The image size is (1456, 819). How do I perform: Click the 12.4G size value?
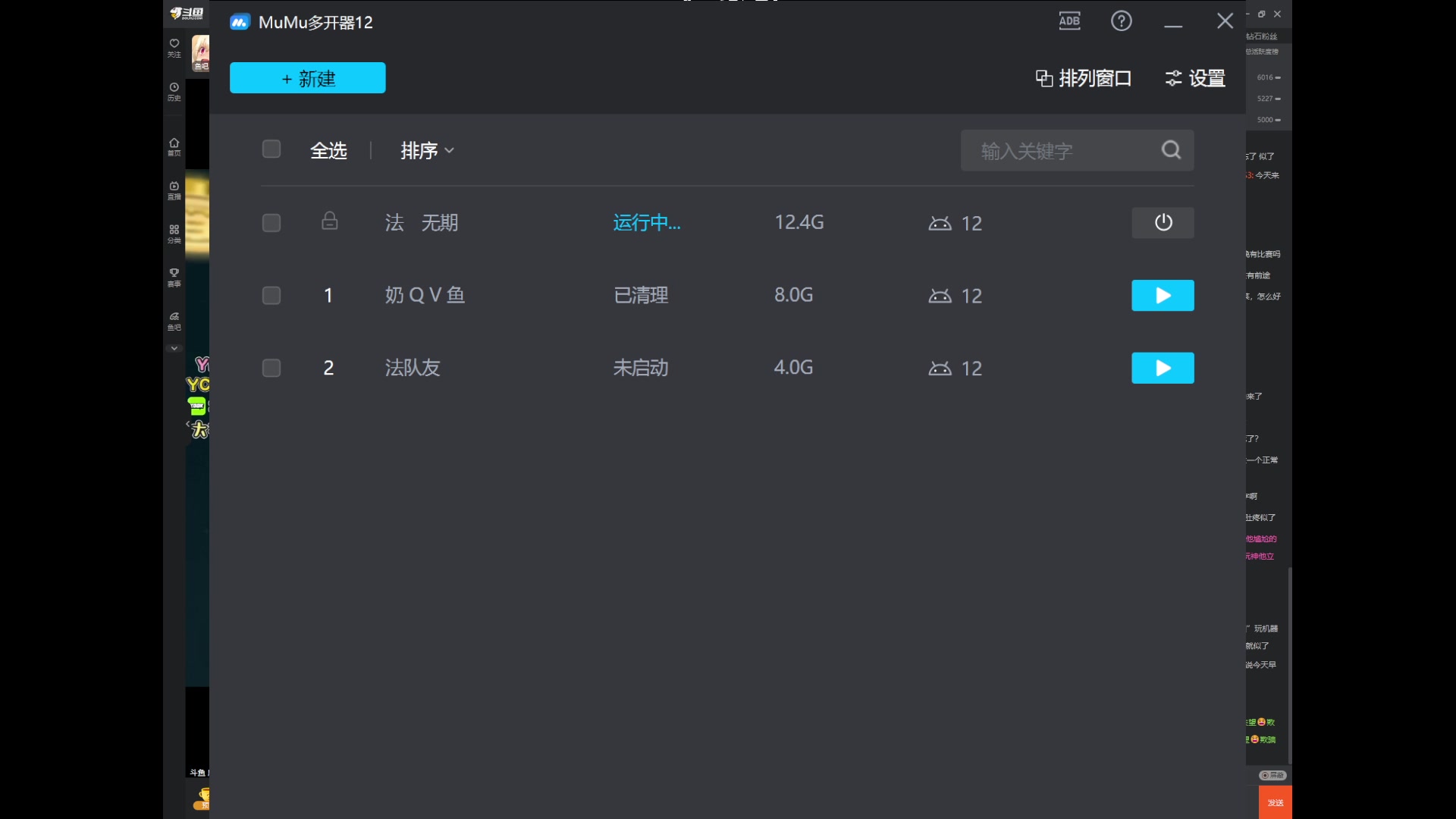pyautogui.click(x=799, y=222)
